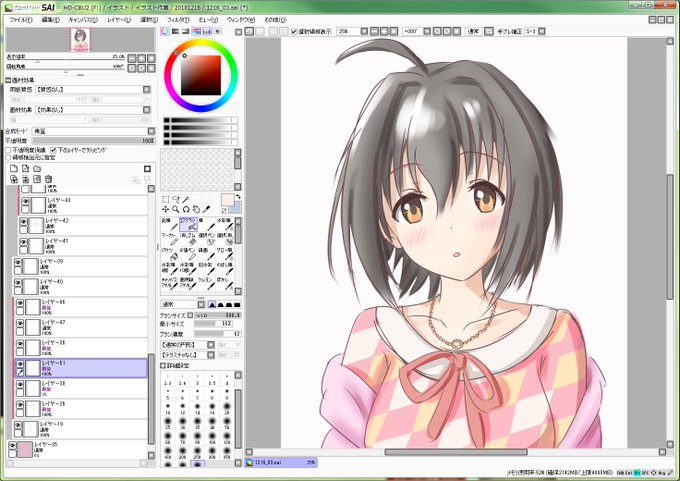This screenshot has width=680, height=481.
Task: Select the bucket (バケツ) fill tool
Action: click(170, 254)
